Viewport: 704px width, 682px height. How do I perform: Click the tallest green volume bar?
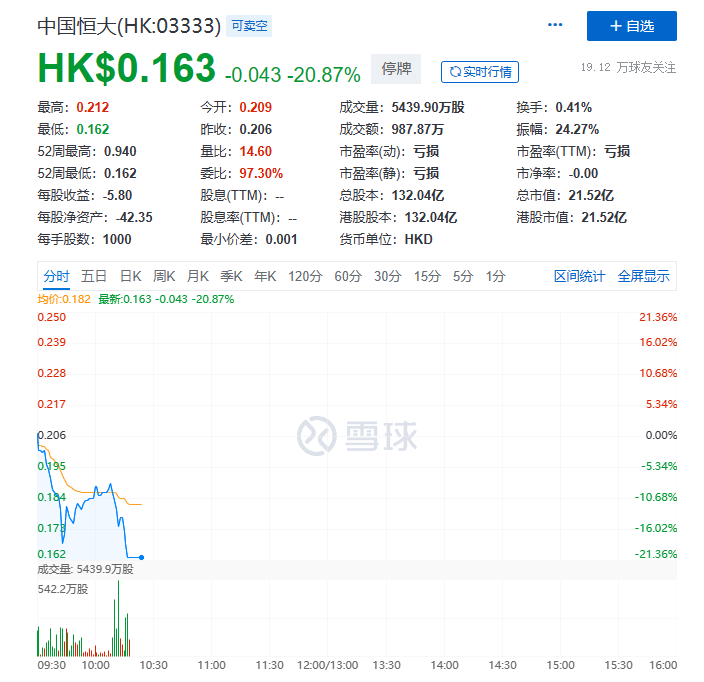click(119, 618)
